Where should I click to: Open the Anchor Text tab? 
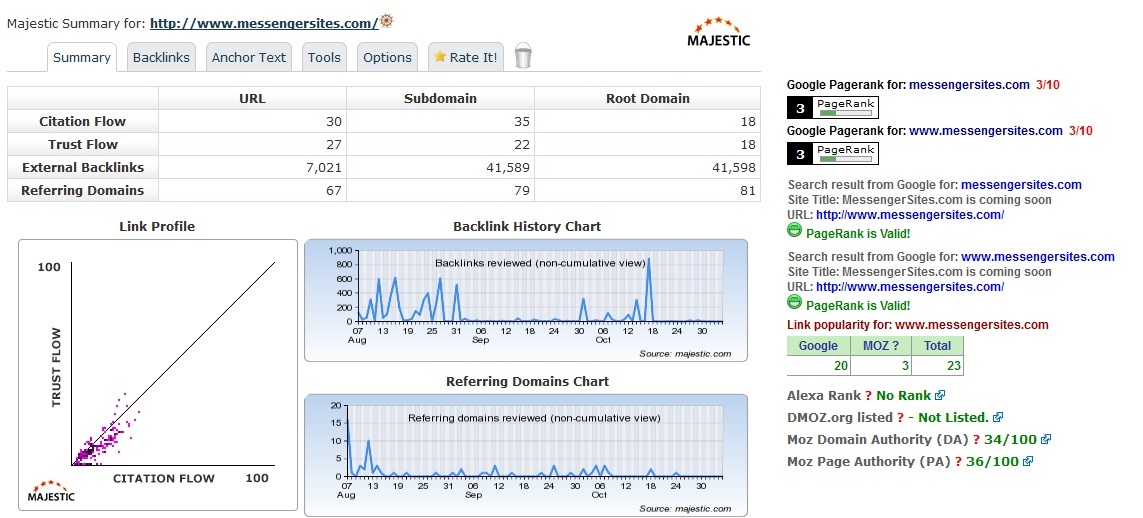(248, 58)
